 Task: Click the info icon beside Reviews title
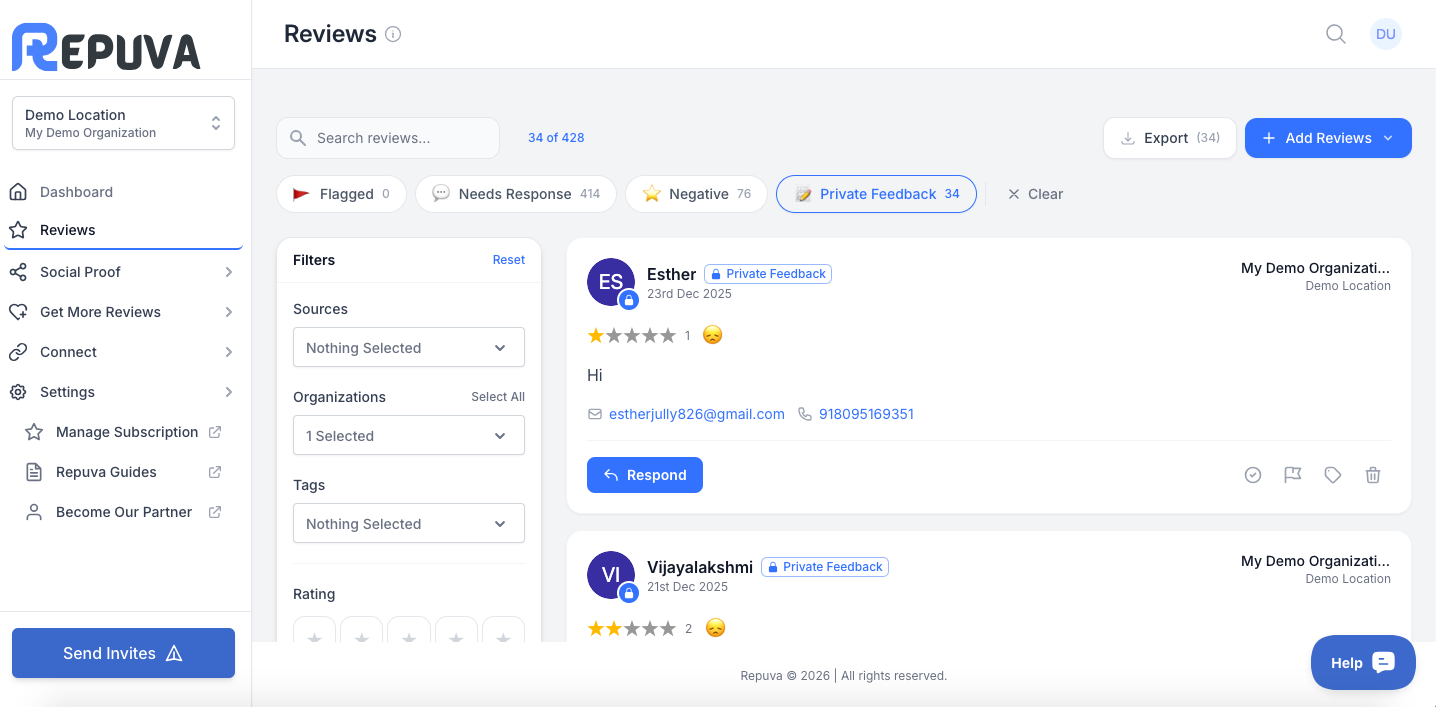[393, 34]
